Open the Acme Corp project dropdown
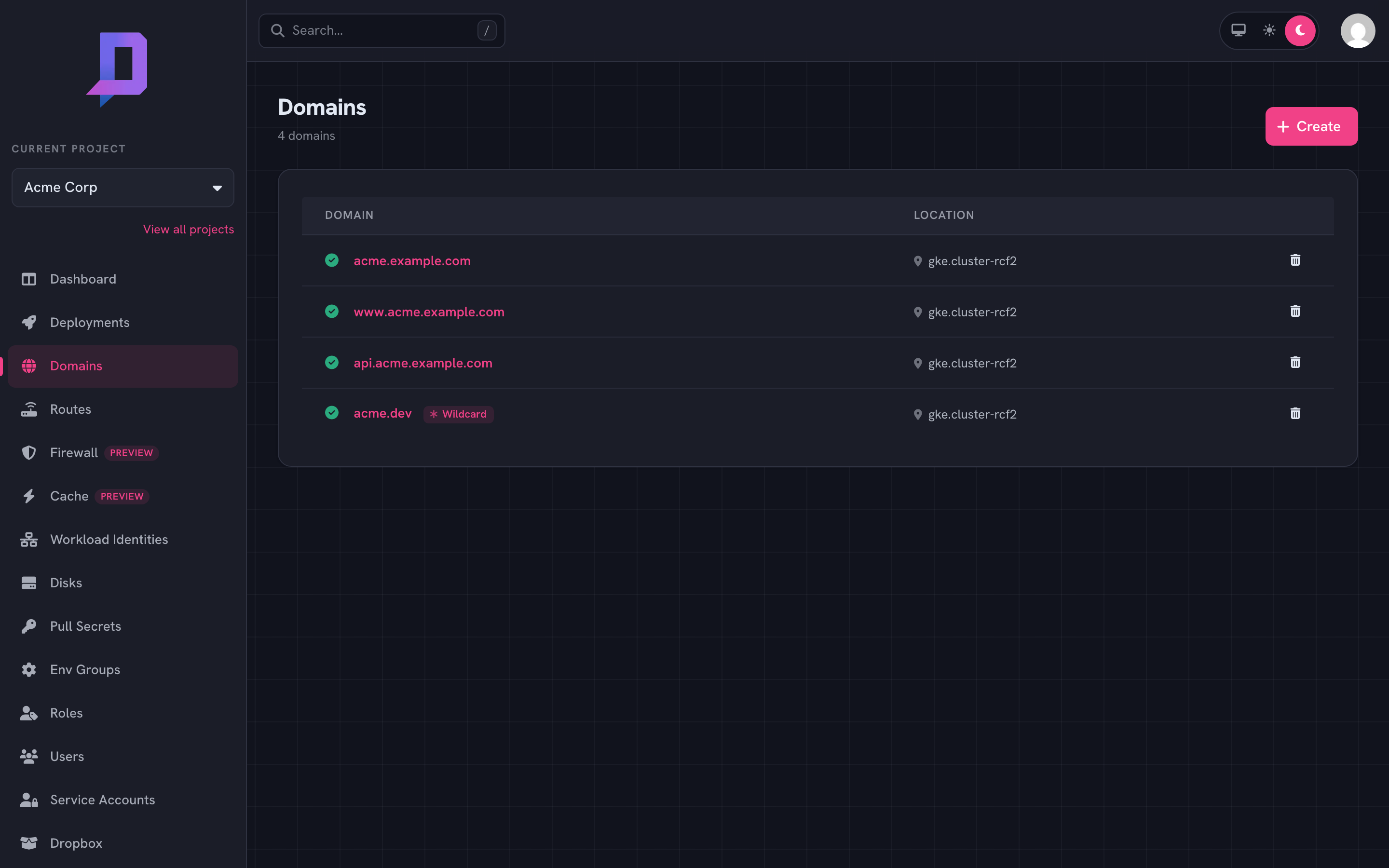Screen dimensions: 1389x868 123,187
